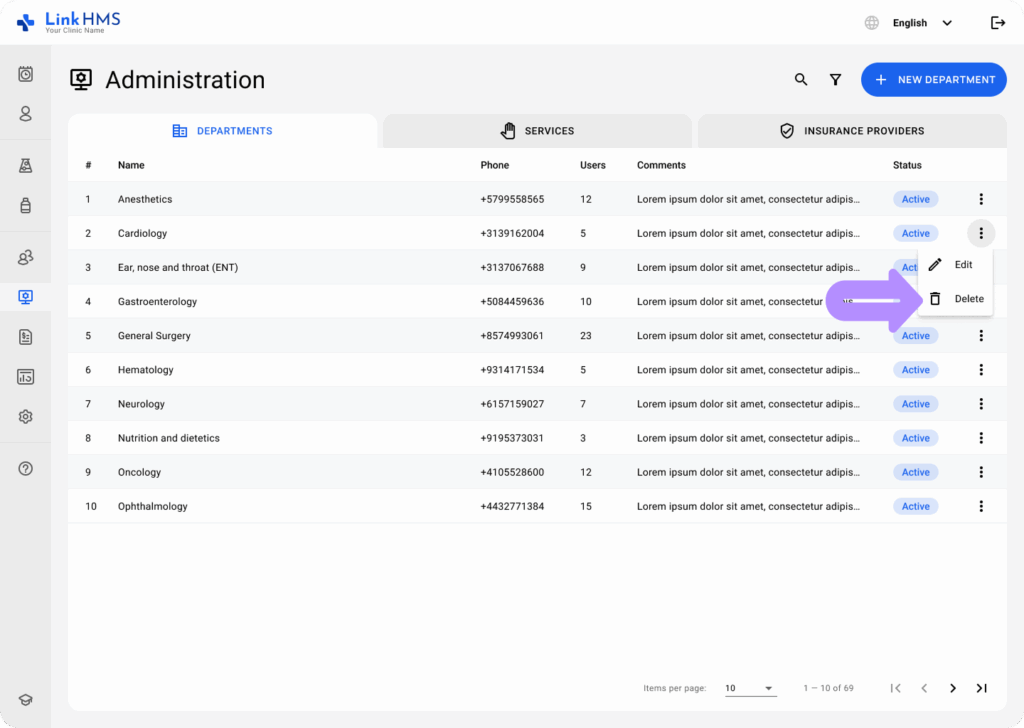Switch to the Insurance Providers tab
1024x728 pixels.
pyautogui.click(x=852, y=131)
